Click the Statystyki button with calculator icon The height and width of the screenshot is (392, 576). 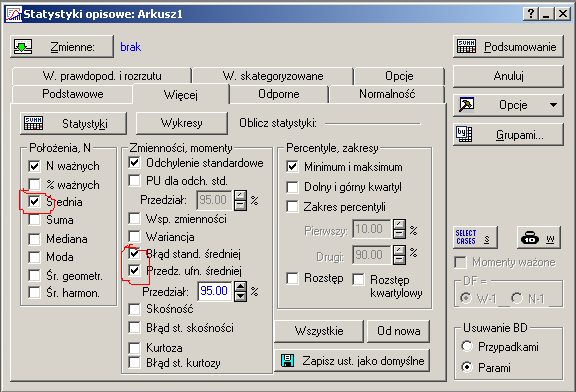[x=73, y=123]
